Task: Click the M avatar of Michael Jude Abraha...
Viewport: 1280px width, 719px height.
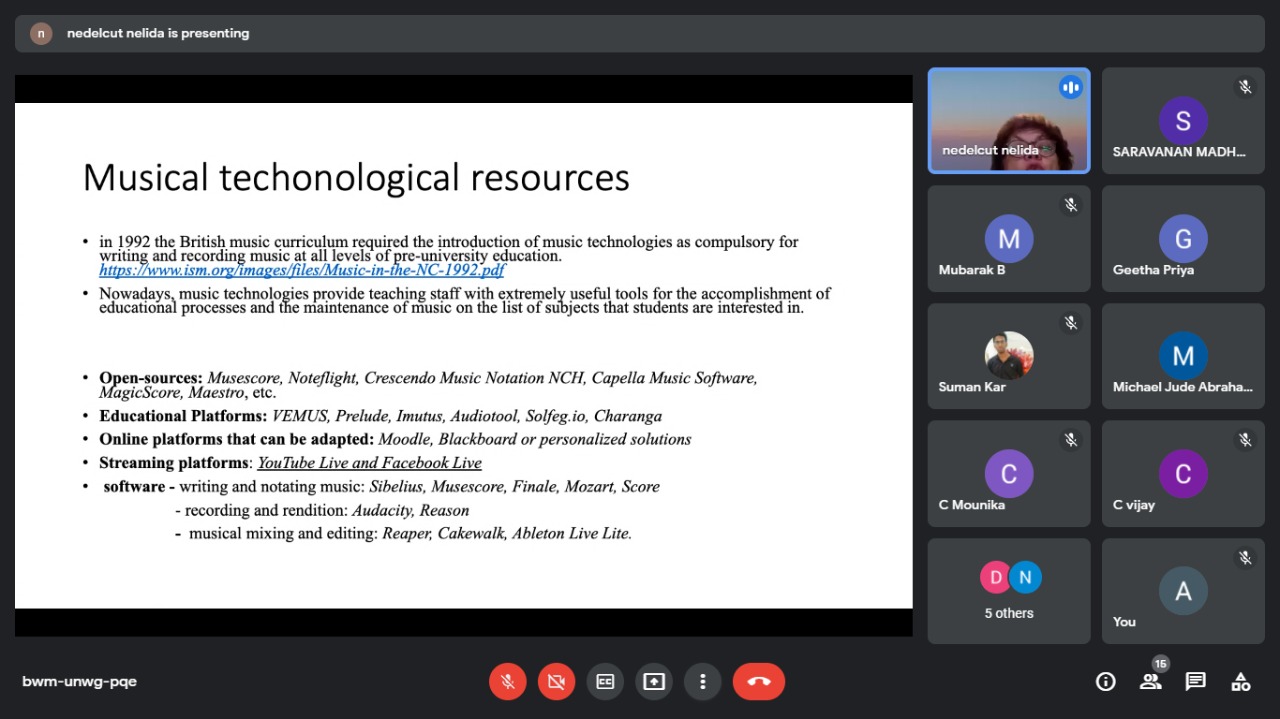Action: (x=1183, y=355)
